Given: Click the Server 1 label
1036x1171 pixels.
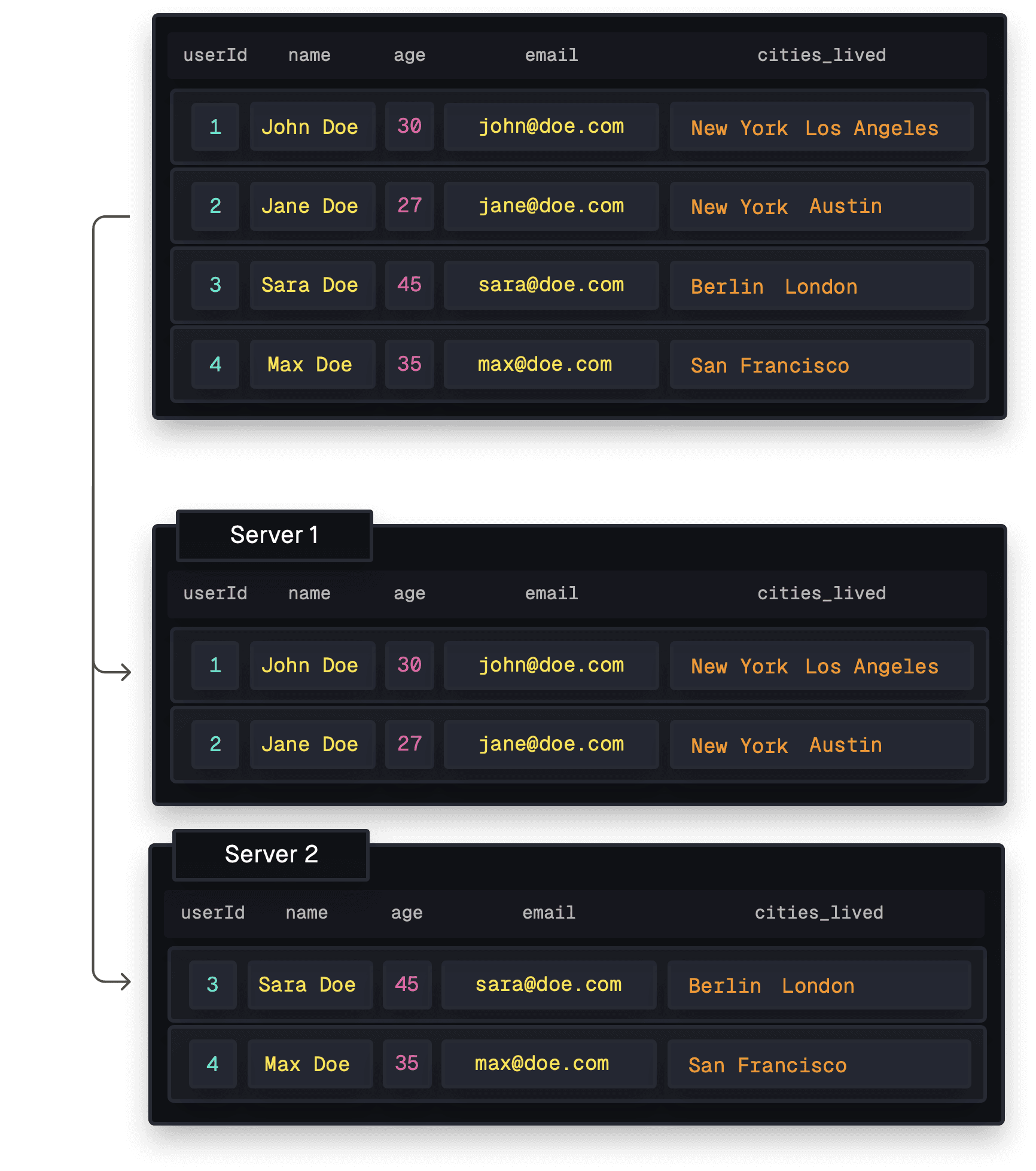Looking at the screenshot, I should tap(274, 535).
